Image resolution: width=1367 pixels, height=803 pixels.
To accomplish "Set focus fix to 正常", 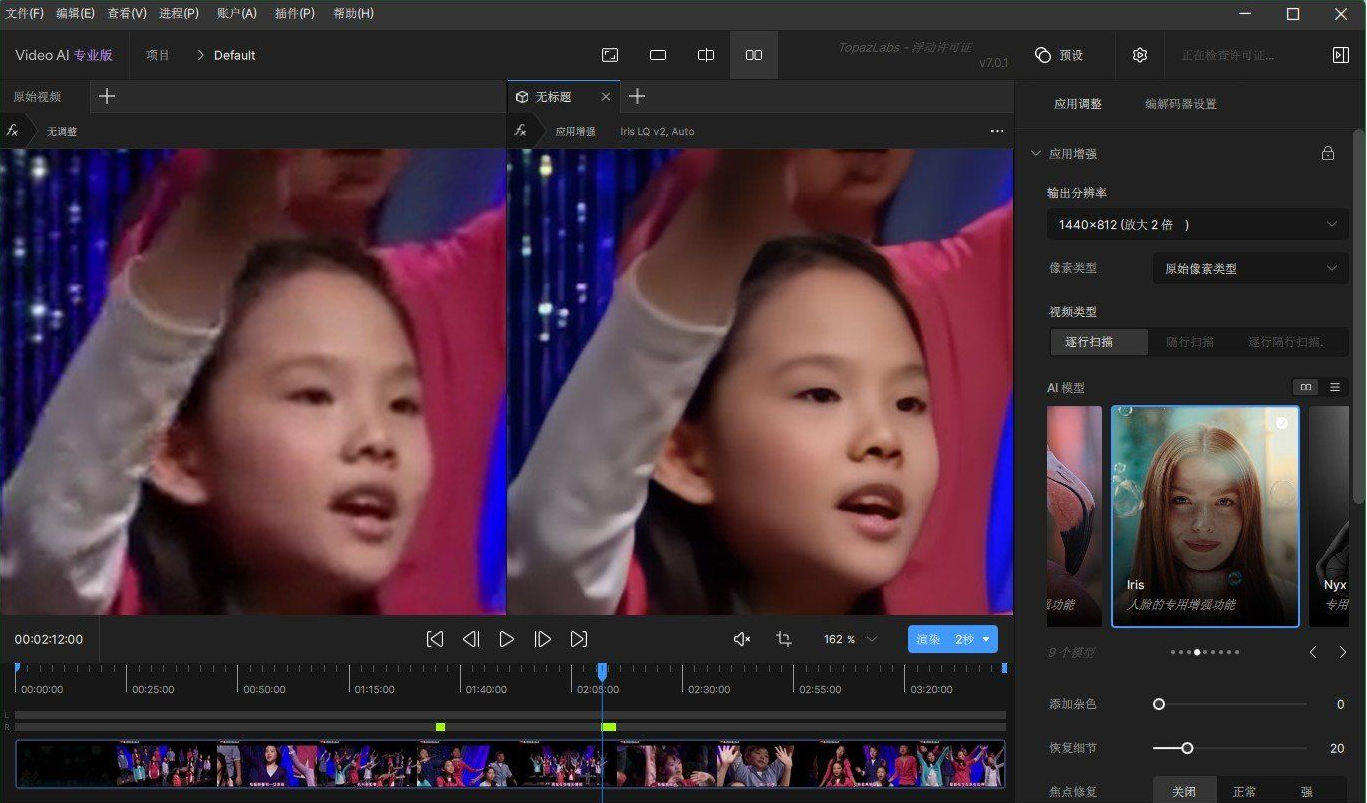I will pos(1244,791).
